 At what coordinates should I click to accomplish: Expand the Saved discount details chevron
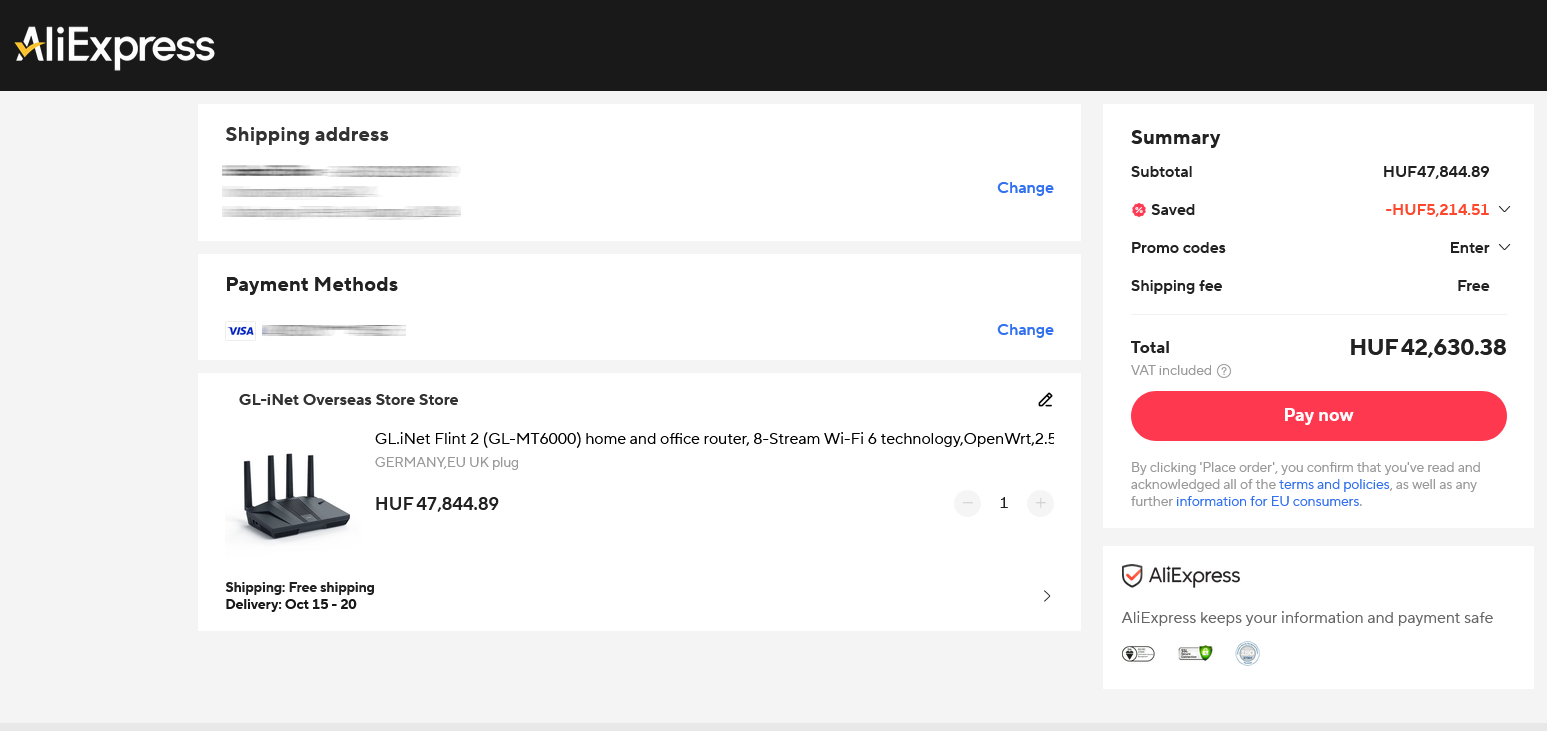click(1503, 210)
